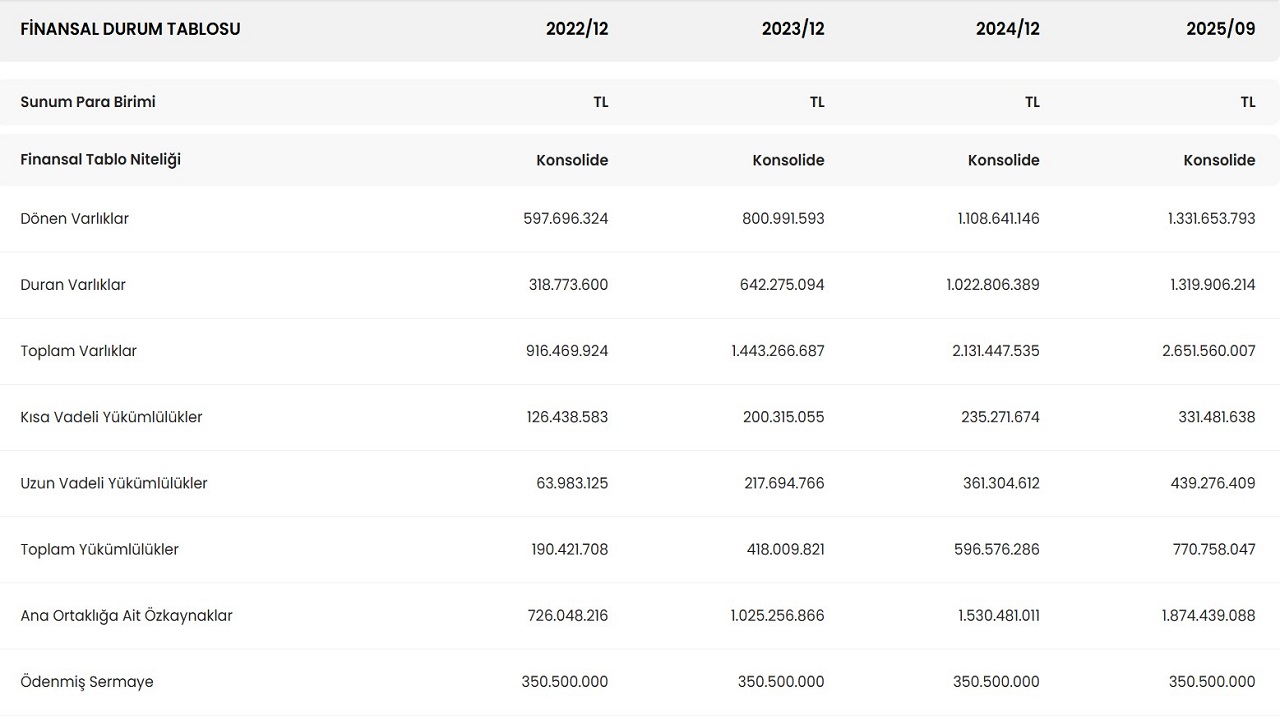
Task: Click the 2022/12 column header
Action: [576, 29]
